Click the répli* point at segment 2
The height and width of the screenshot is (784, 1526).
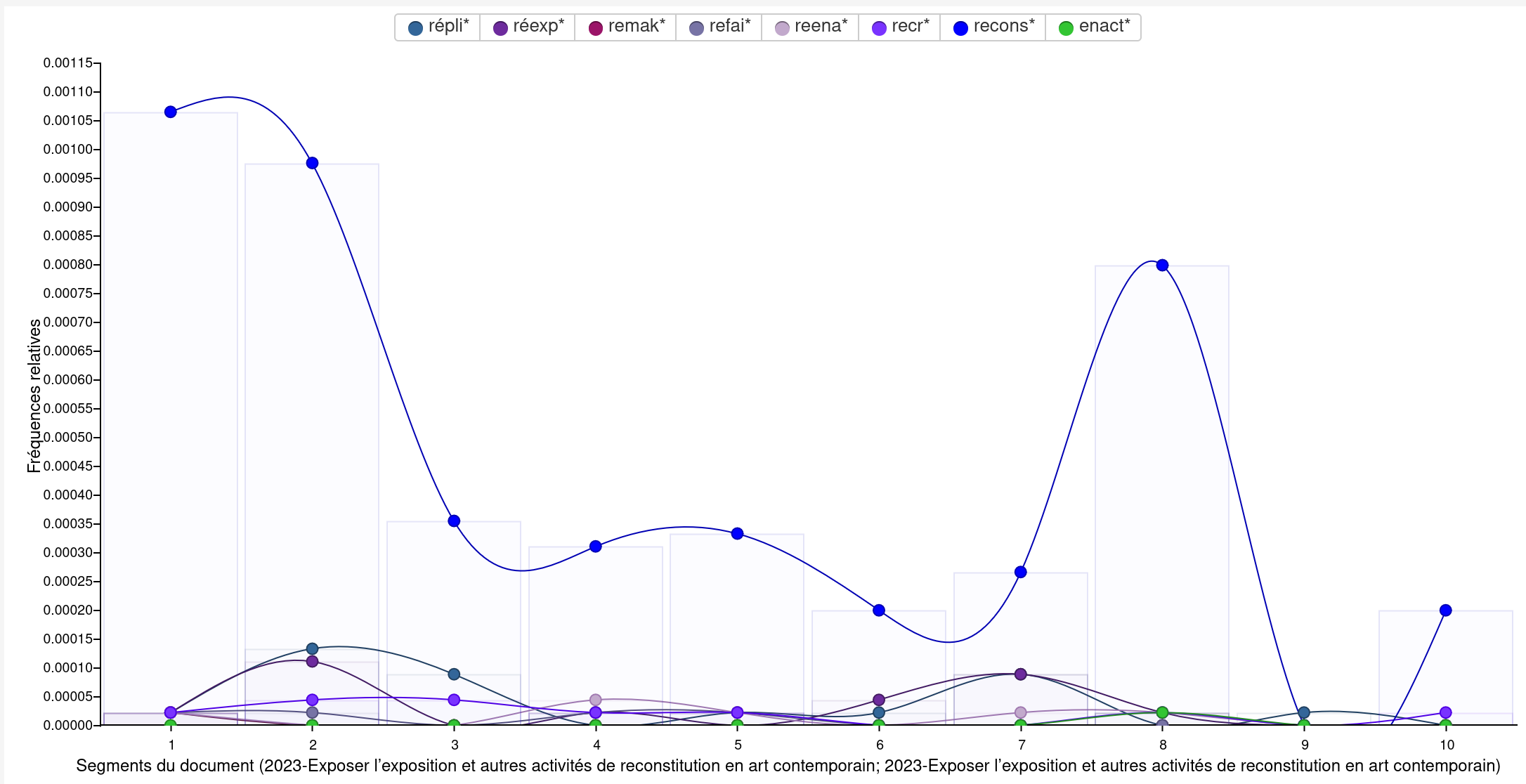point(313,648)
